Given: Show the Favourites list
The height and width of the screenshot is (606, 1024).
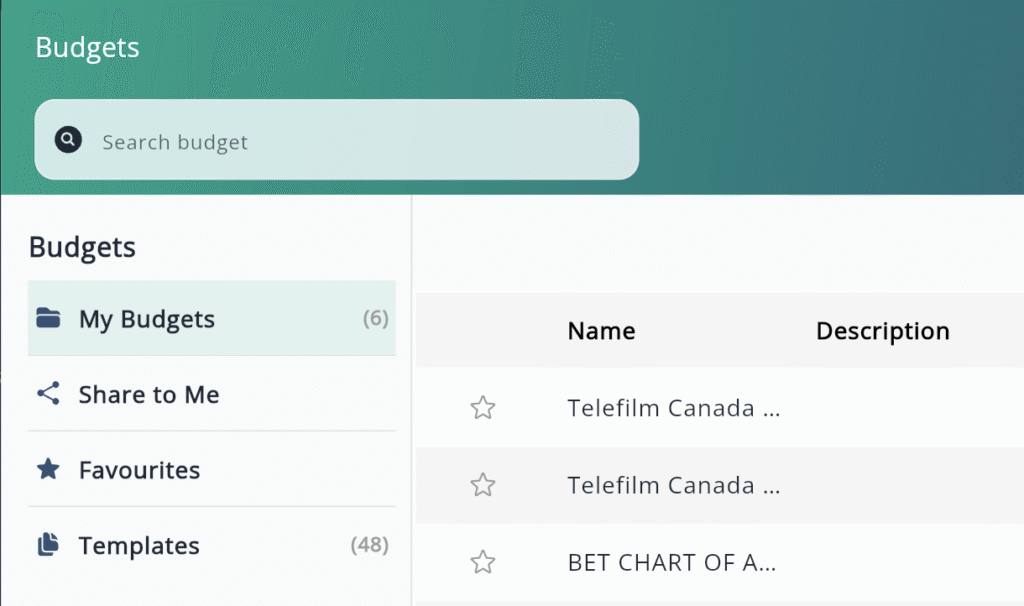Looking at the screenshot, I should 139,470.
